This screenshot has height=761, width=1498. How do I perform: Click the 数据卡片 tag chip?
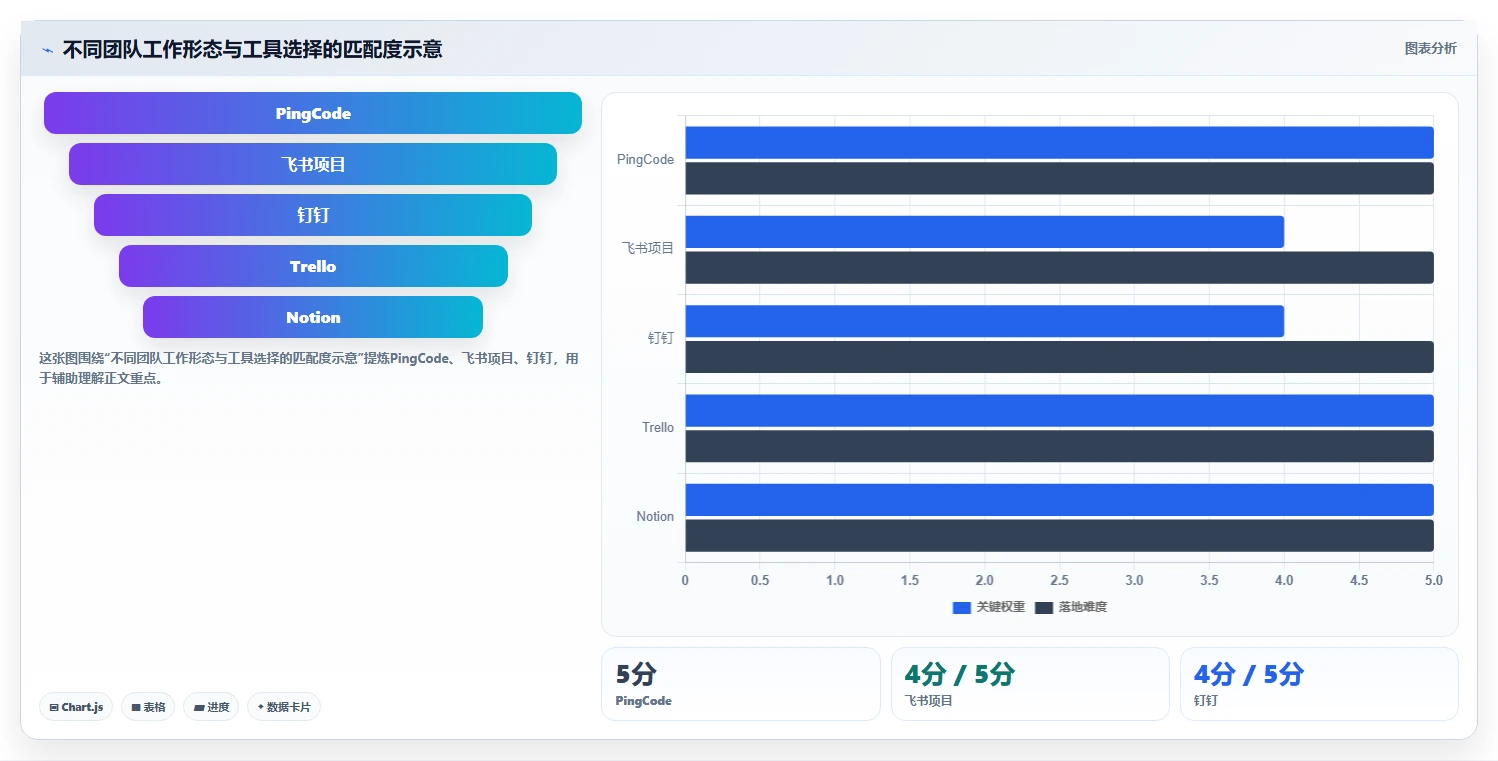point(284,707)
